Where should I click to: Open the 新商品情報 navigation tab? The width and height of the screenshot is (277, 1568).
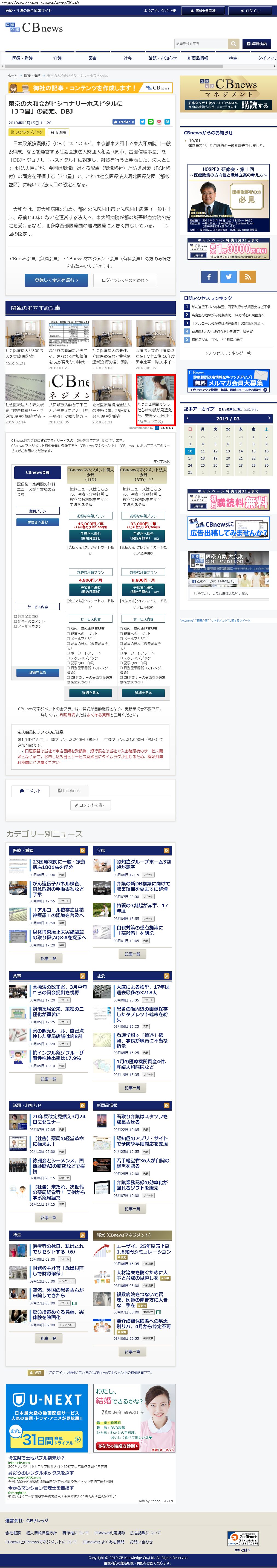[x=197, y=59]
